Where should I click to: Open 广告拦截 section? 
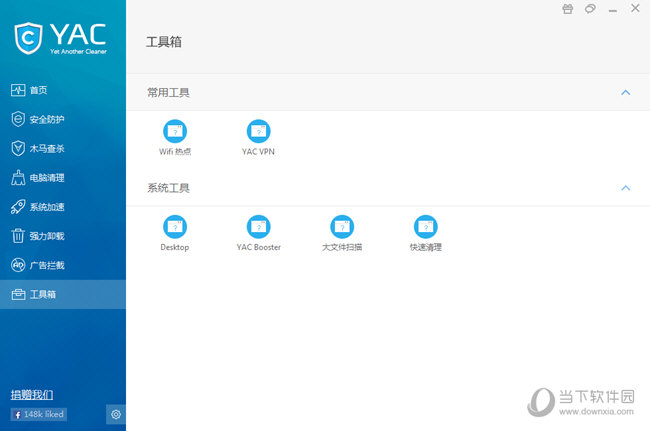(63, 265)
